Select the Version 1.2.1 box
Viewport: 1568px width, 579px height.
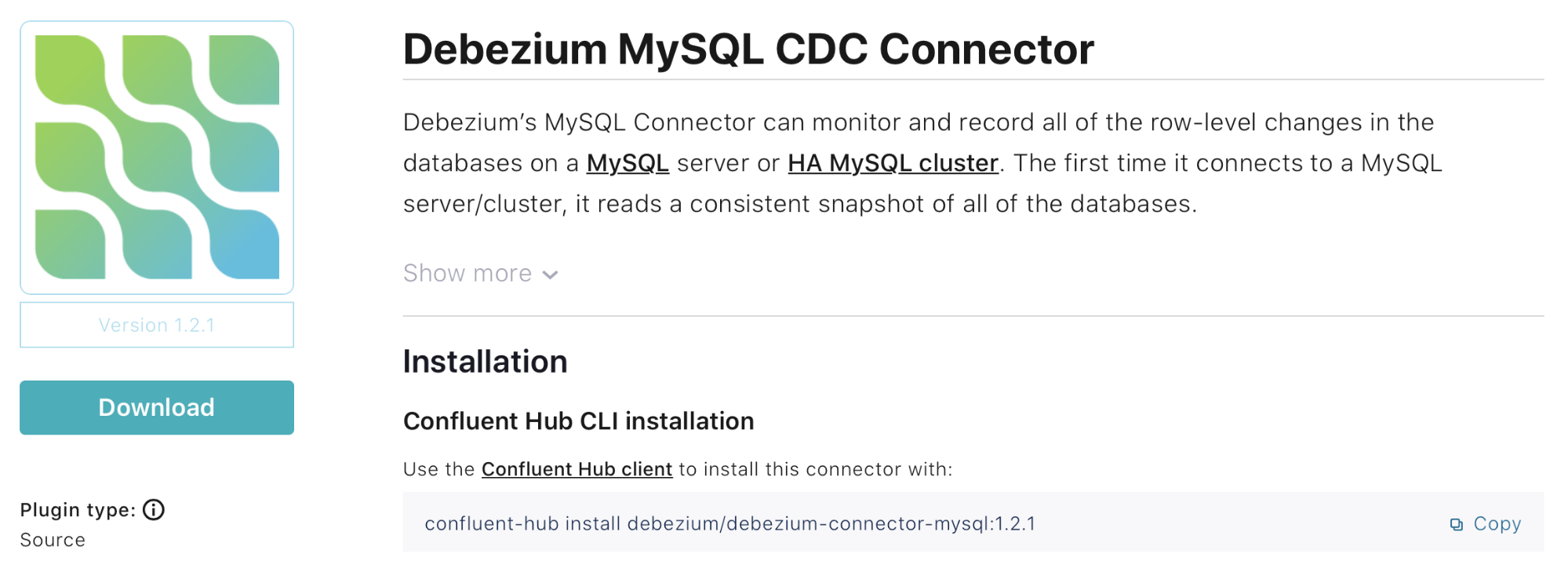(157, 325)
